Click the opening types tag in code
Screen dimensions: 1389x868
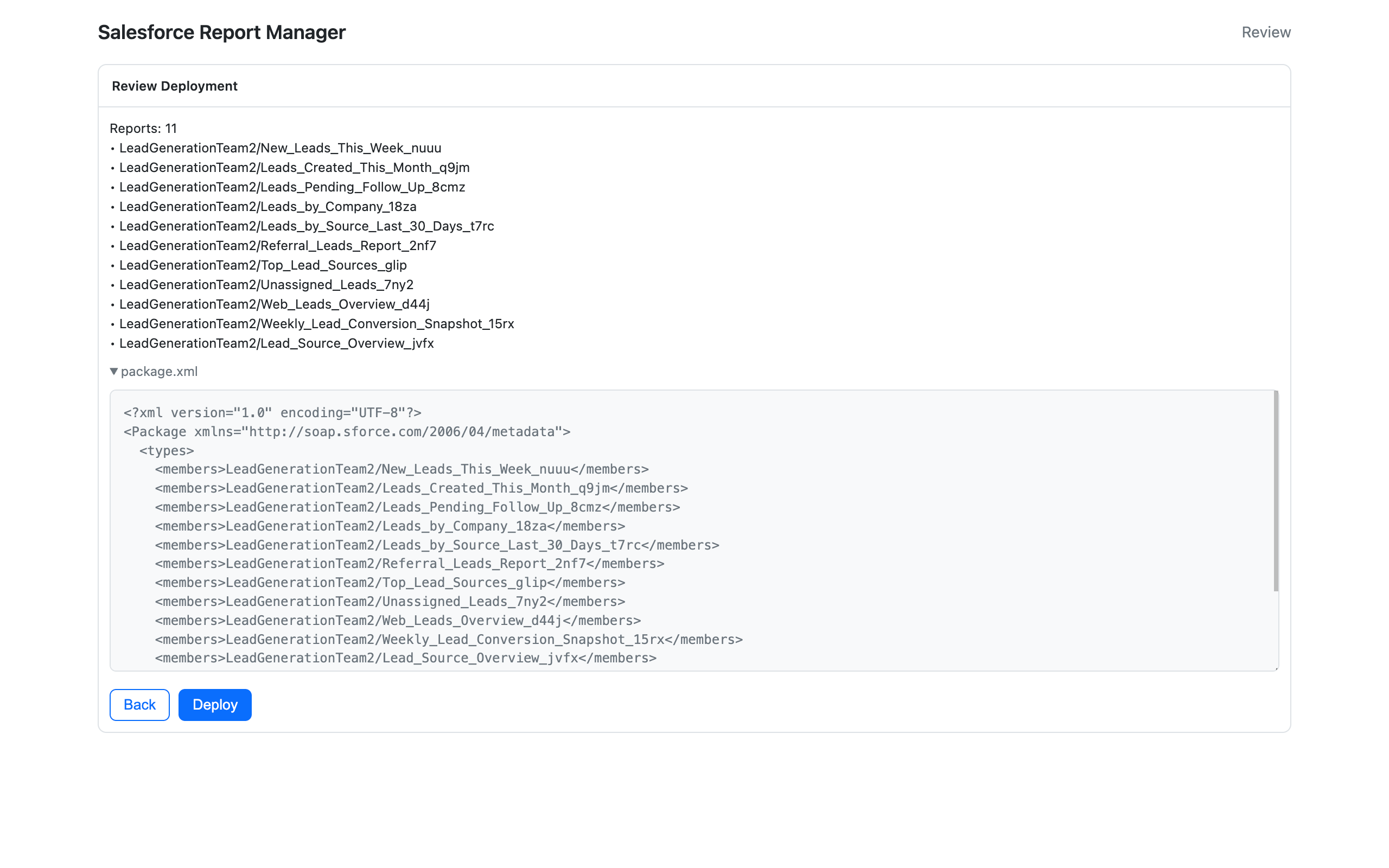coord(167,451)
